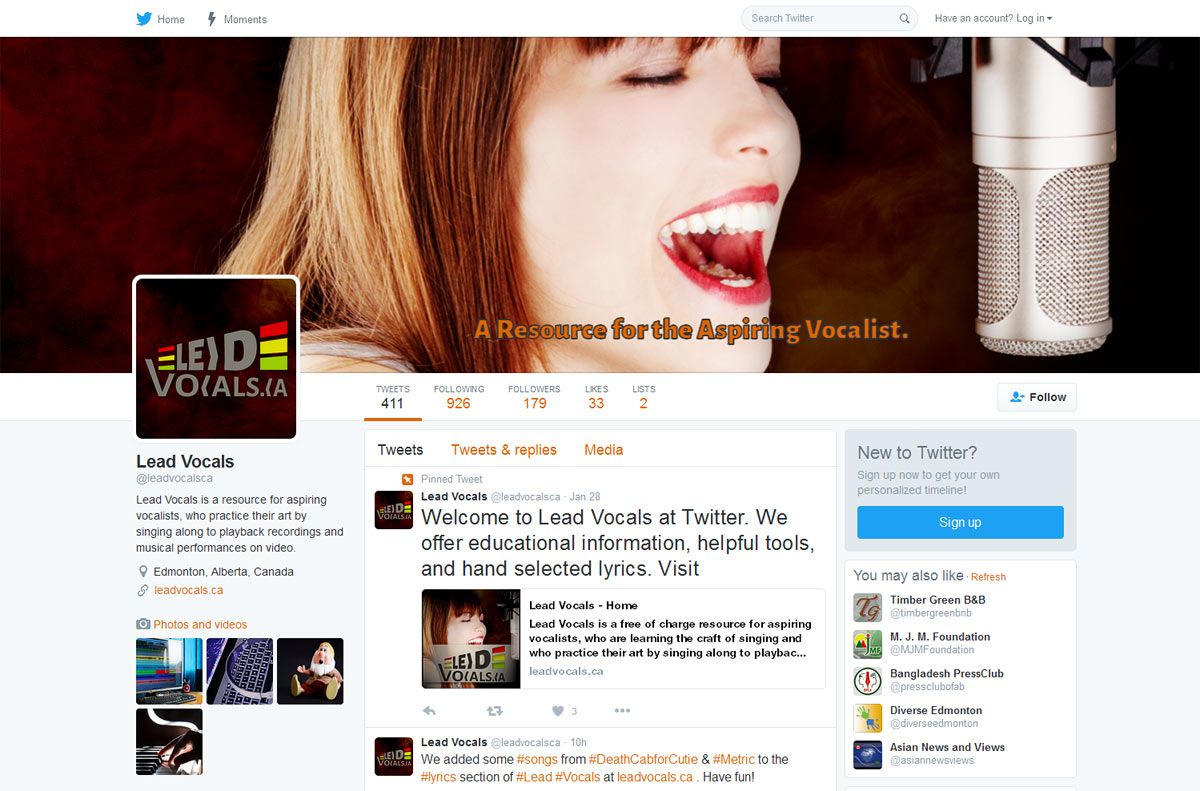Open leadvocals.ca link in second tweet
Image resolution: width=1200 pixels, height=791 pixels.
point(655,777)
